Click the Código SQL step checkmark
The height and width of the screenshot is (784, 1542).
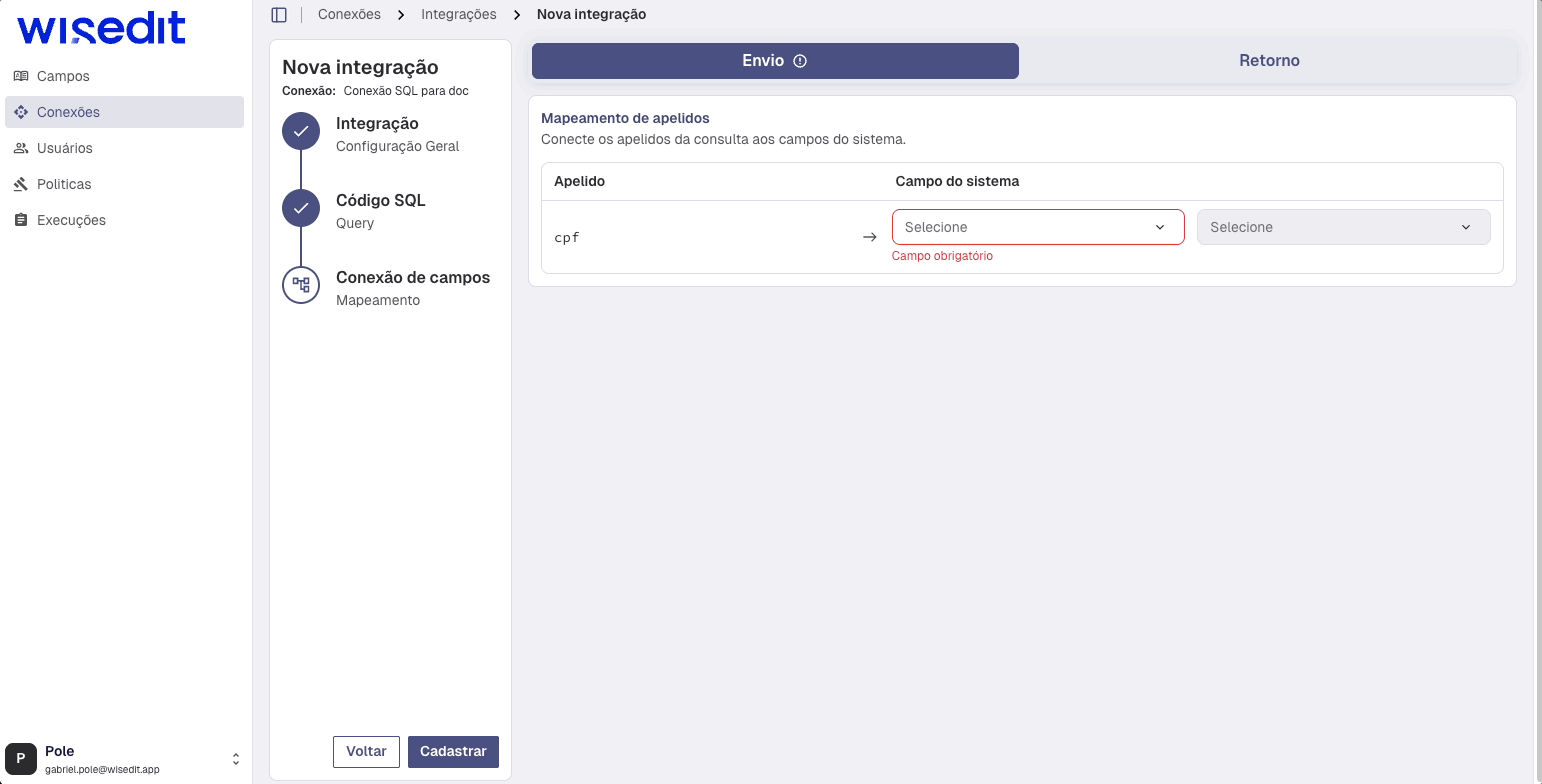pos(301,208)
